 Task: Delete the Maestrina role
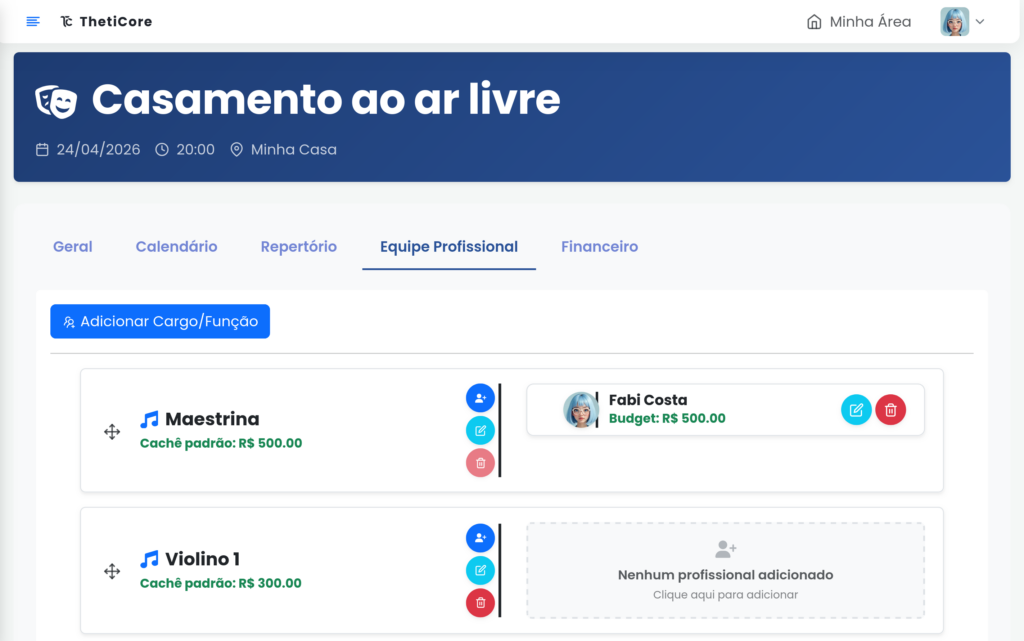tap(480, 463)
